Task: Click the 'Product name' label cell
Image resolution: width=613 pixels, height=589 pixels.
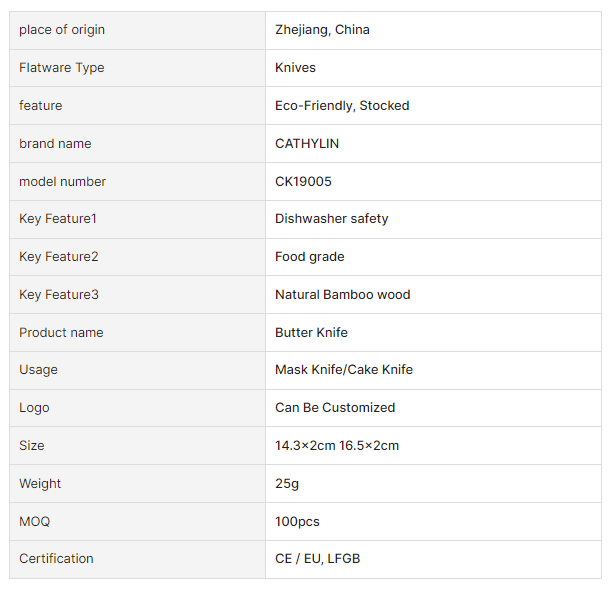Action: pyautogui.click(x=61, y=333)
